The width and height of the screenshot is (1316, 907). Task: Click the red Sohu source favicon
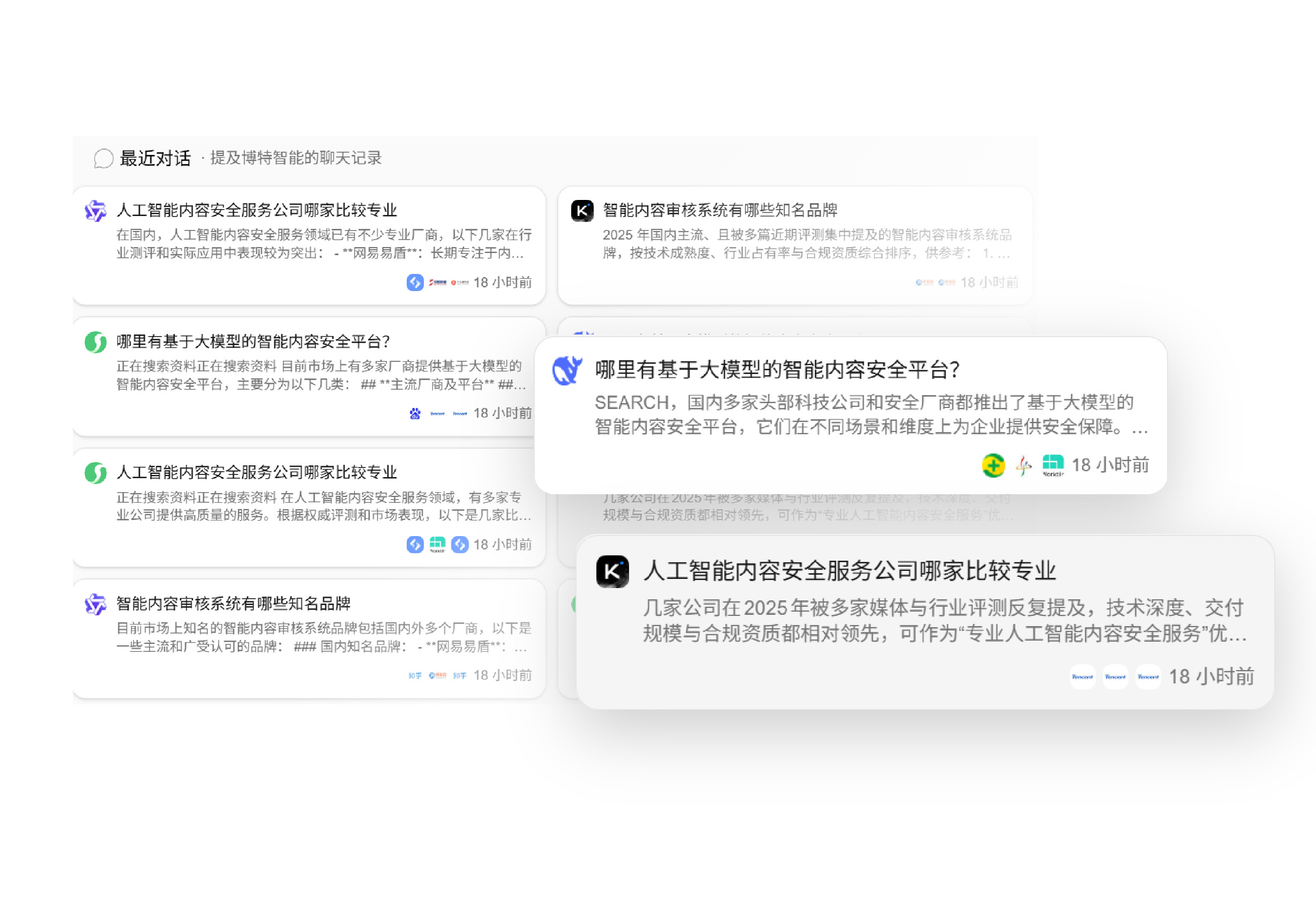437,676
